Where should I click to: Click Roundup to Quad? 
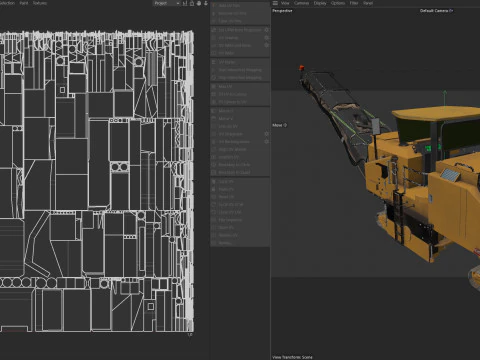[x=240, y=172]
